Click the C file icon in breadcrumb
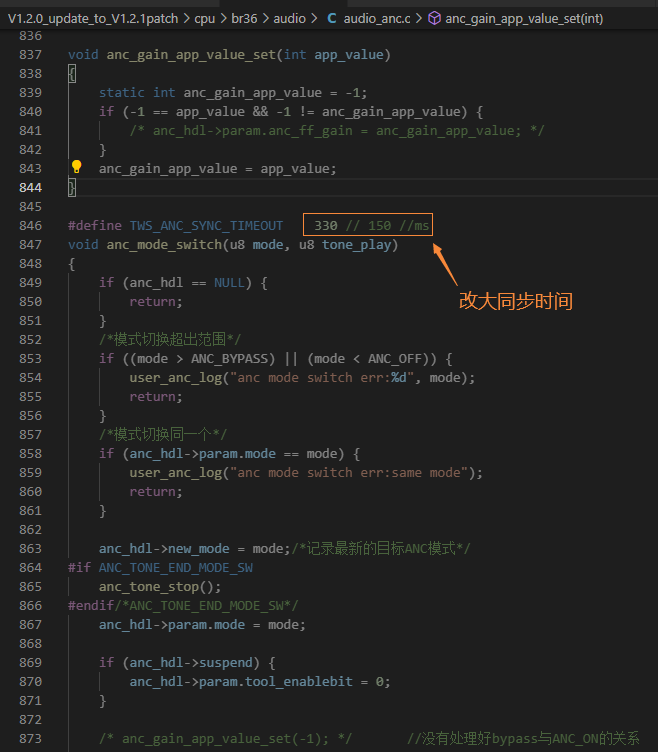Screen dimensions: 658x752 331,19
